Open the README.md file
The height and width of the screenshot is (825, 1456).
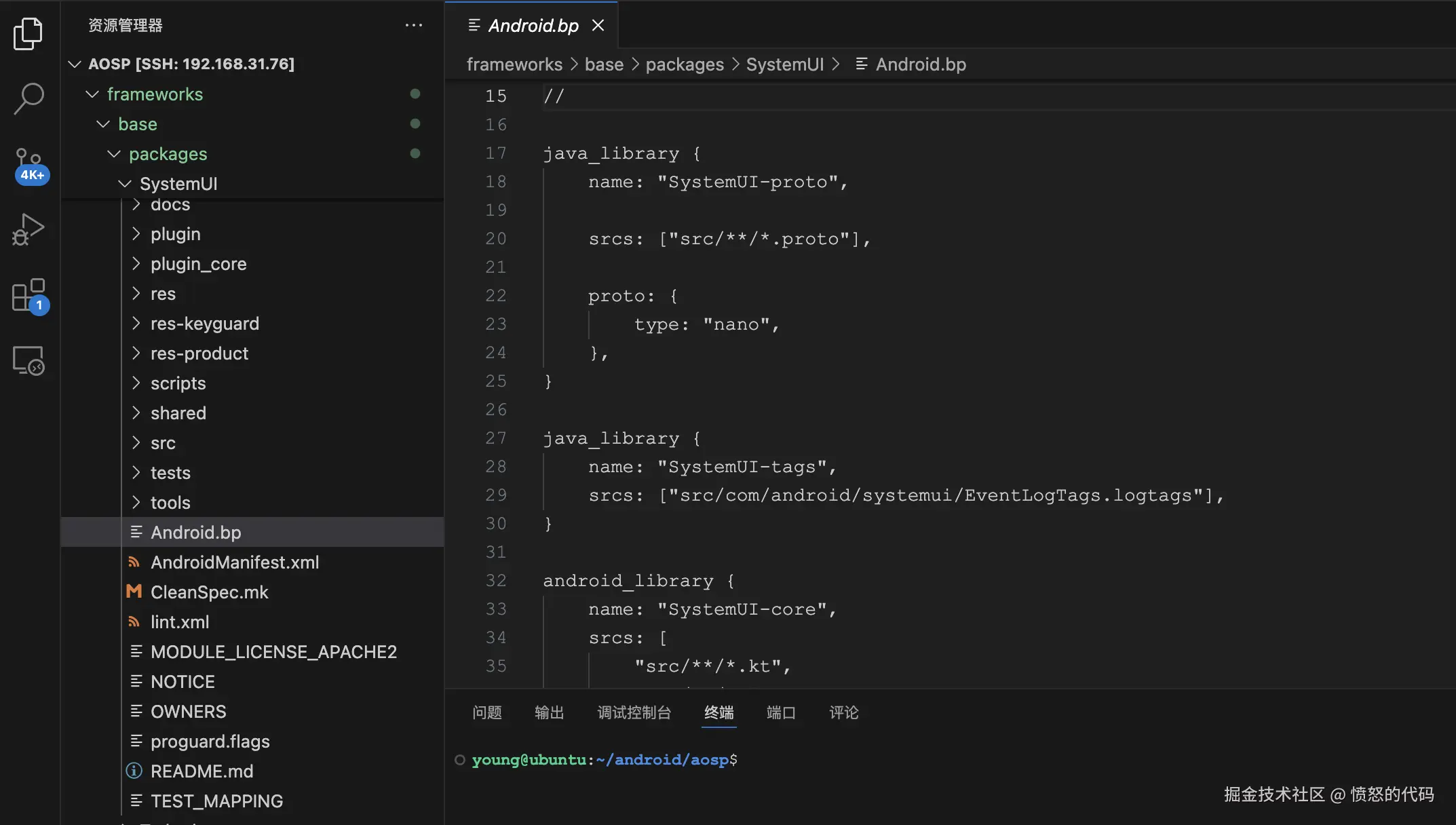coord(202,771)
